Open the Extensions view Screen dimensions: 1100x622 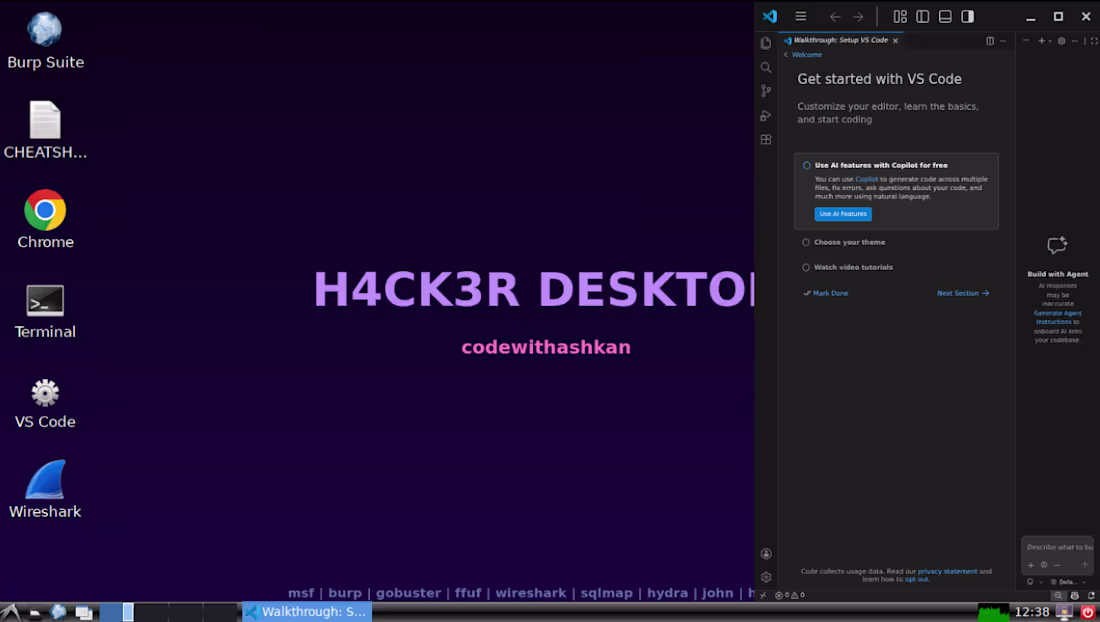click(766, 140)
